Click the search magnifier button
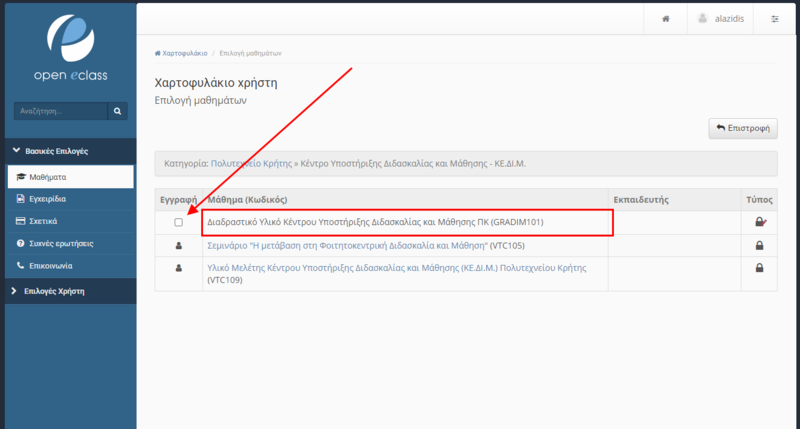This screenshot has width=800, height=429. click(117, 111)
